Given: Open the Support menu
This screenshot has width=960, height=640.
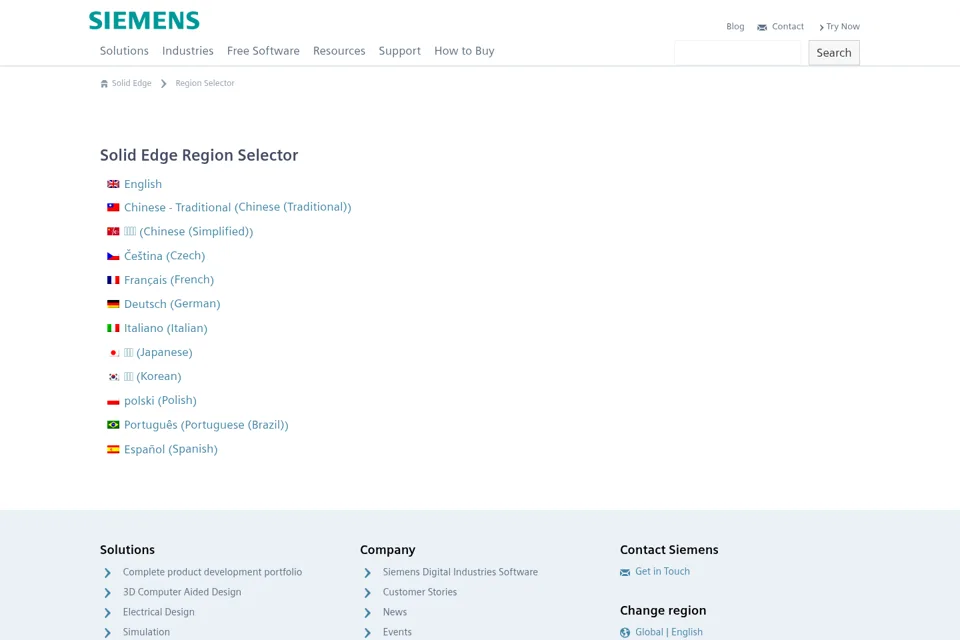Looking at the screenshot, I should (400, 51).
